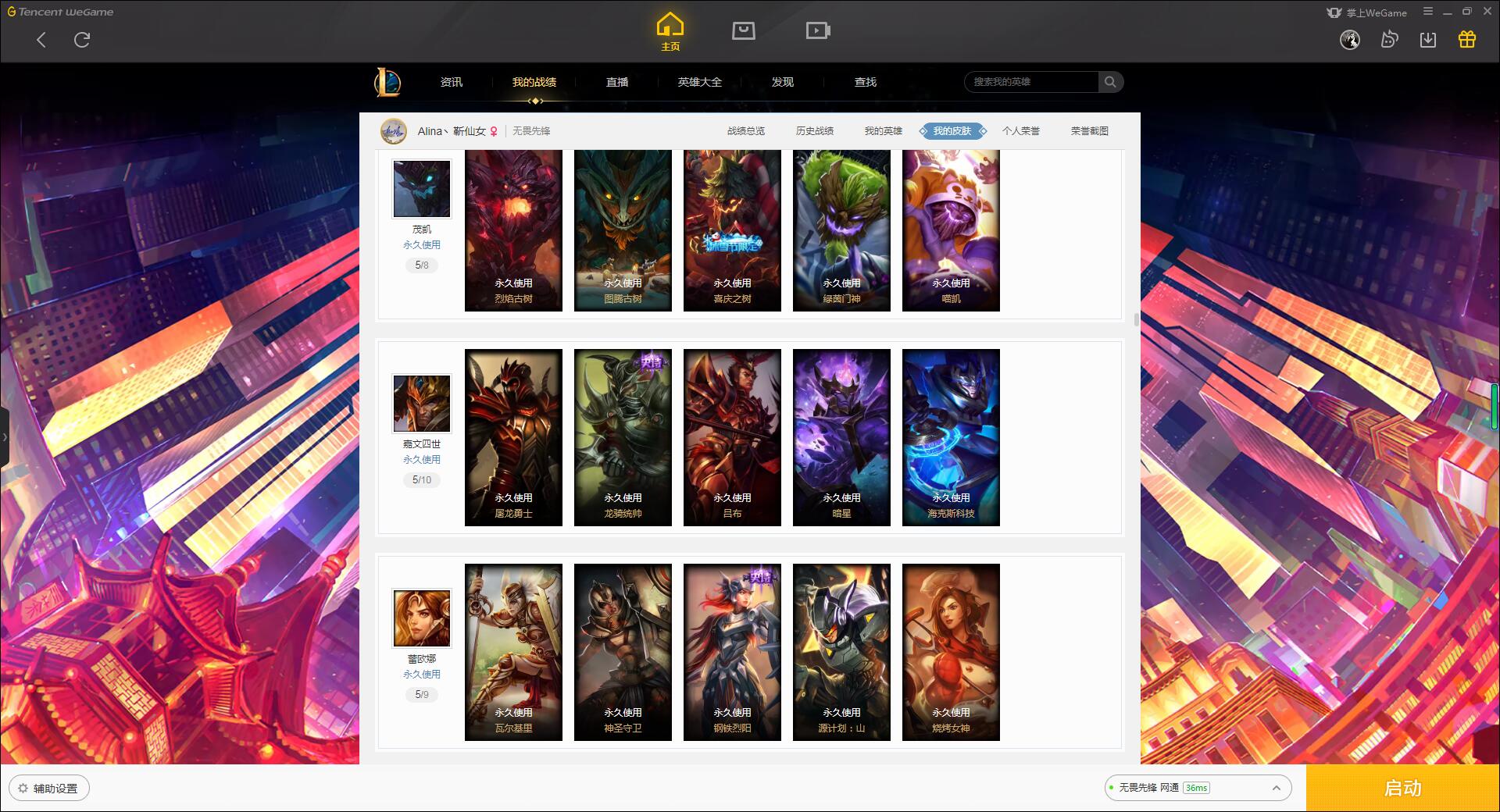The image size is (1500, 812).
Task: Click the 5/8 skin count badge
Action: (422, 265)
